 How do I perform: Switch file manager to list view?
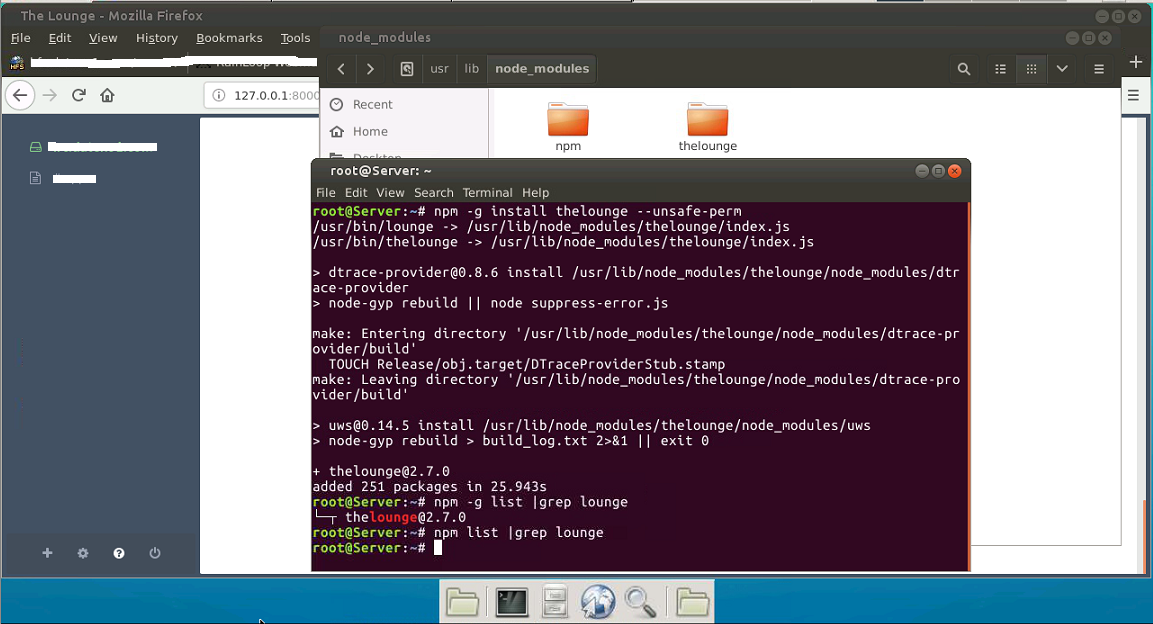click(1000, 69)
